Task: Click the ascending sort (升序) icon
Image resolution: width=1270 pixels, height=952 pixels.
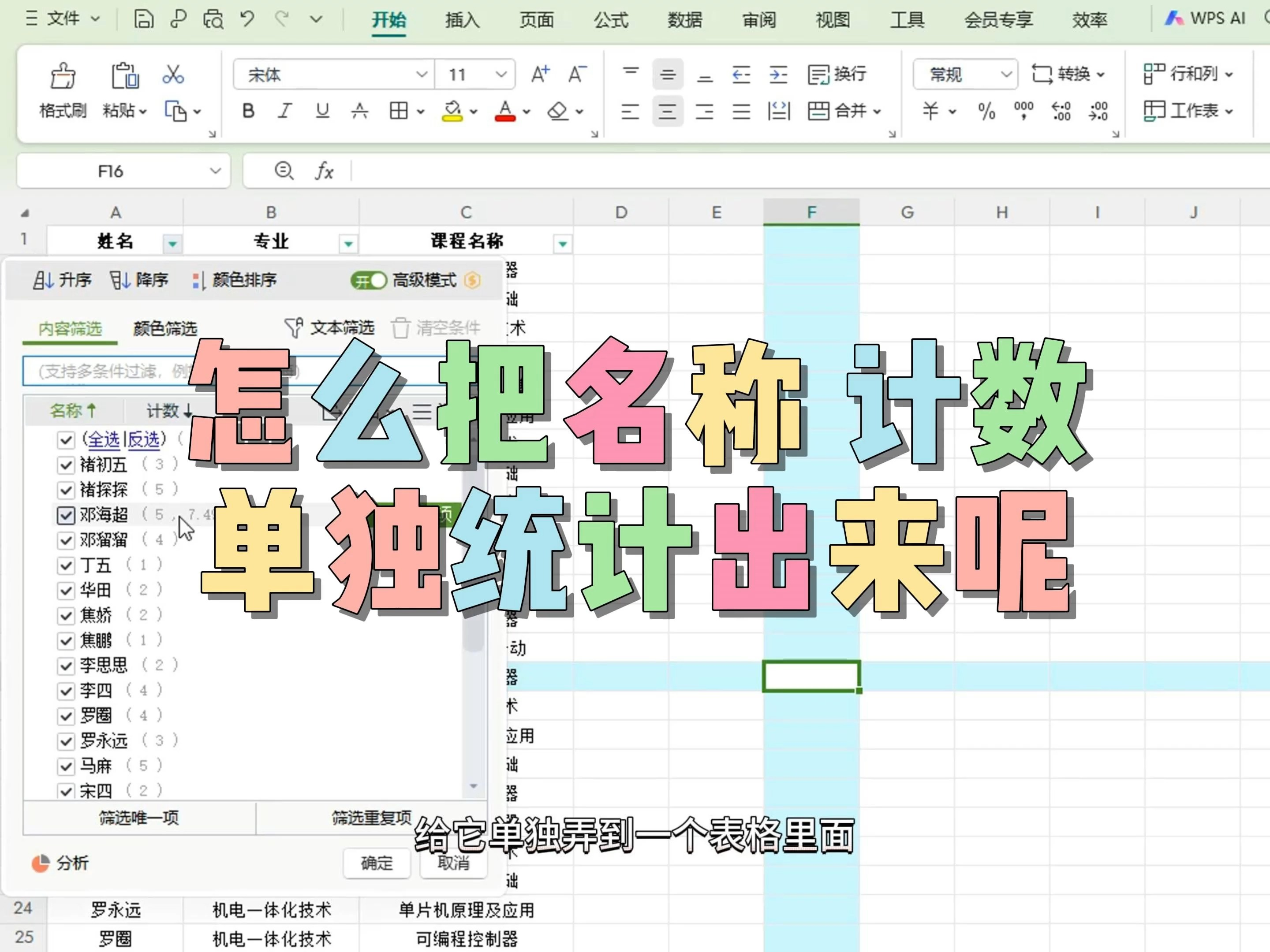Action: pos(62,281)
